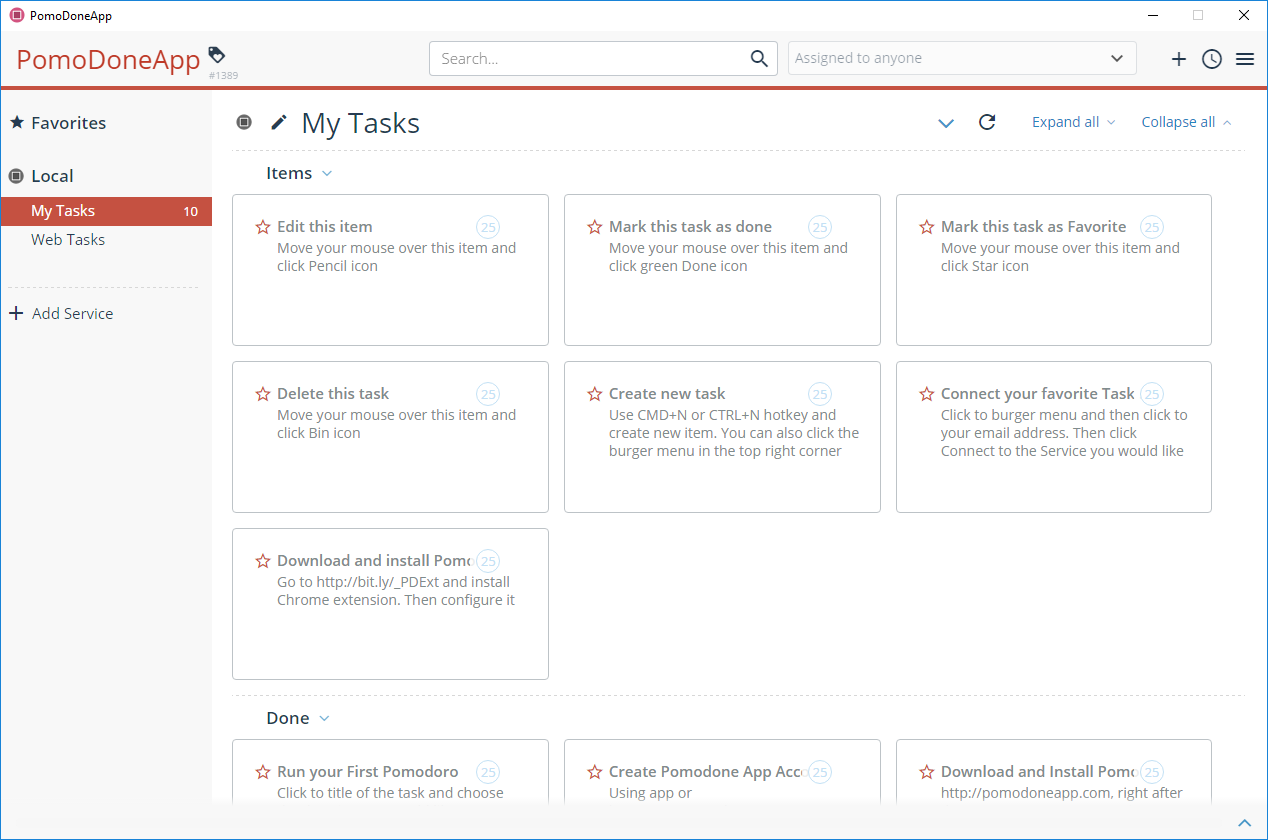
Task: Click the magnifier icon in search box
Action: (760, 58)
